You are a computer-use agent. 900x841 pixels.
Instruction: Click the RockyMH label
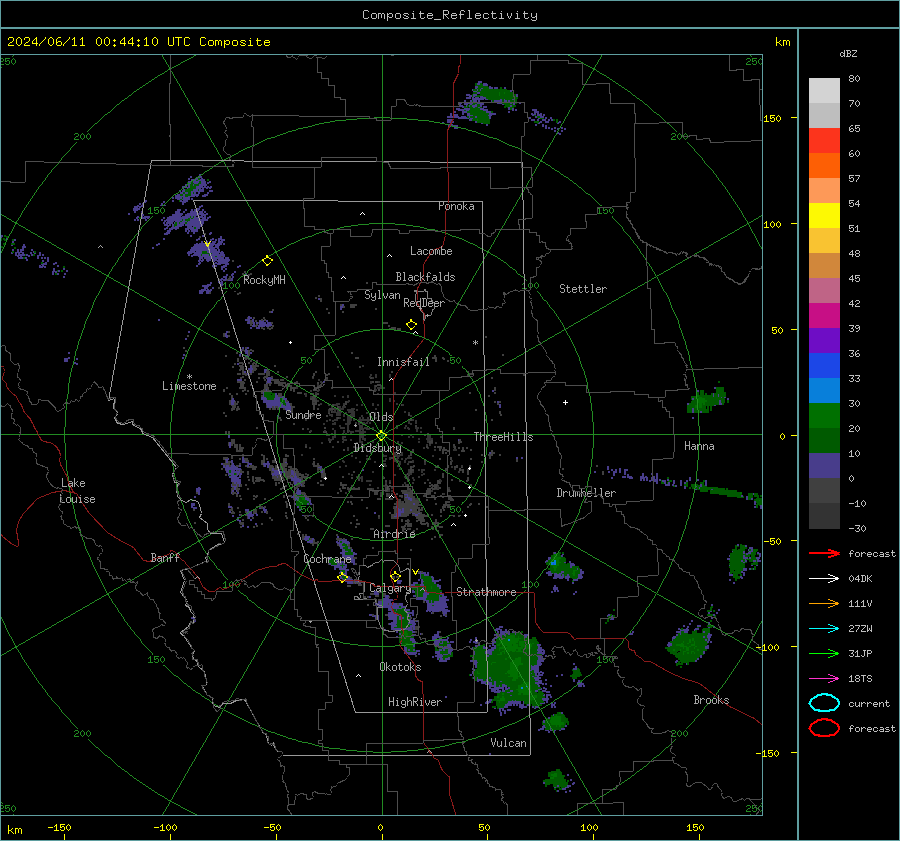tap(264, 280)
